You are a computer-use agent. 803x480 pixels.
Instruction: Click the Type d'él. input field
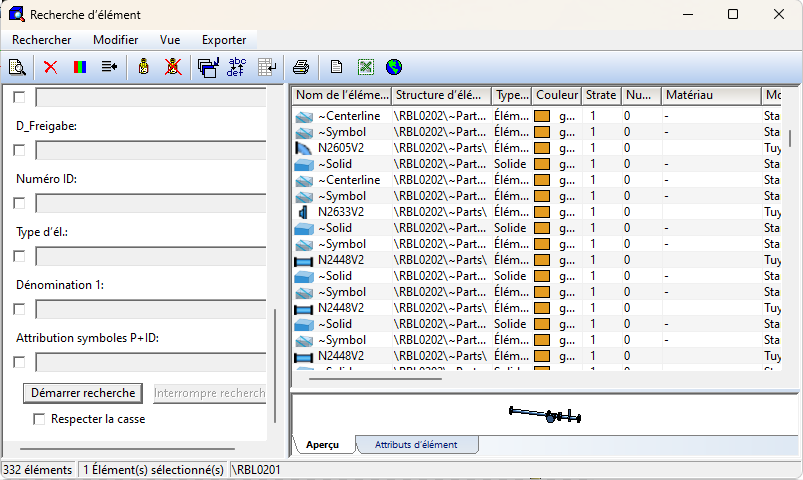[x=151, y=256]
